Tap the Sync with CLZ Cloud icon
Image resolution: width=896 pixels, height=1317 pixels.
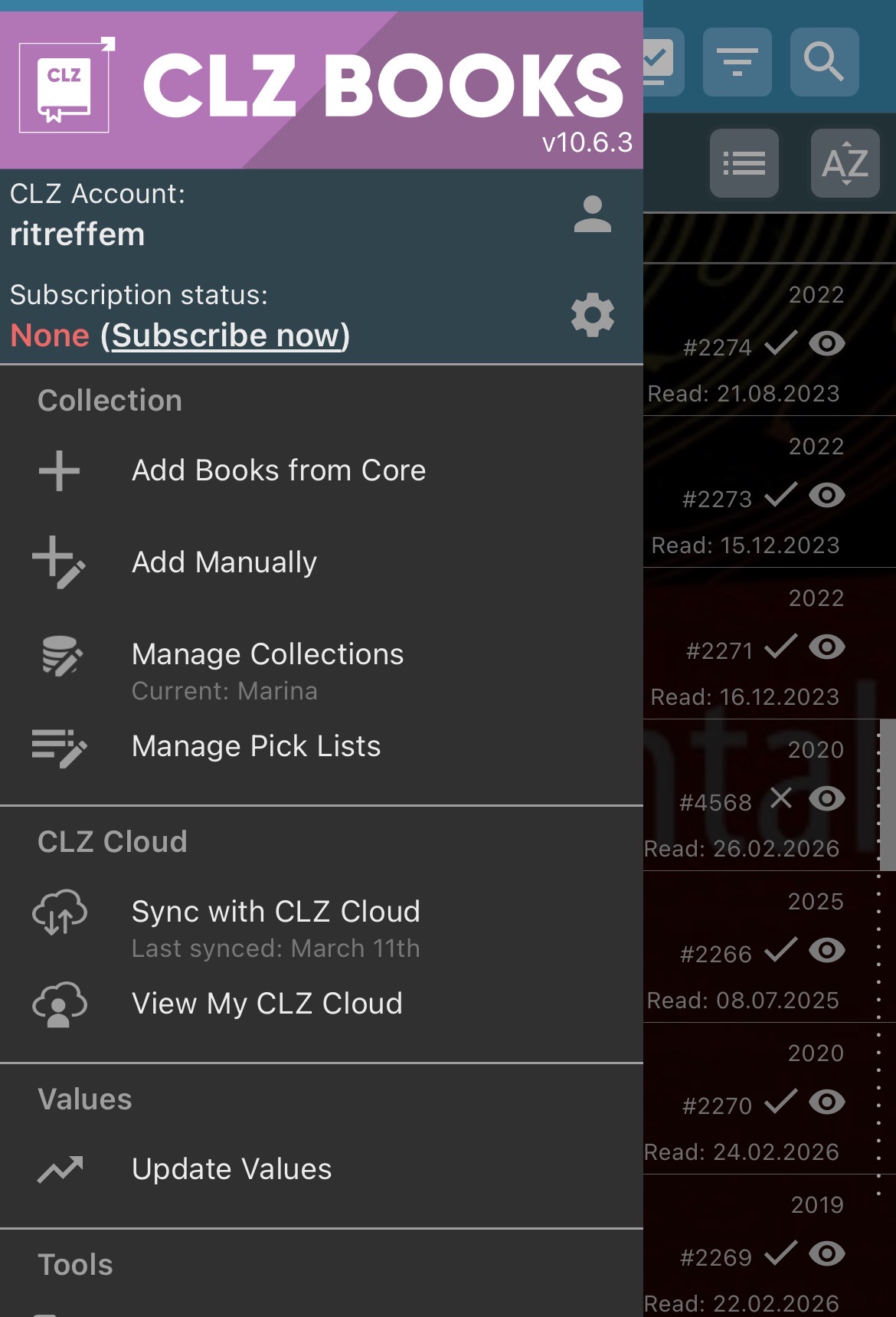pos(59,912)
